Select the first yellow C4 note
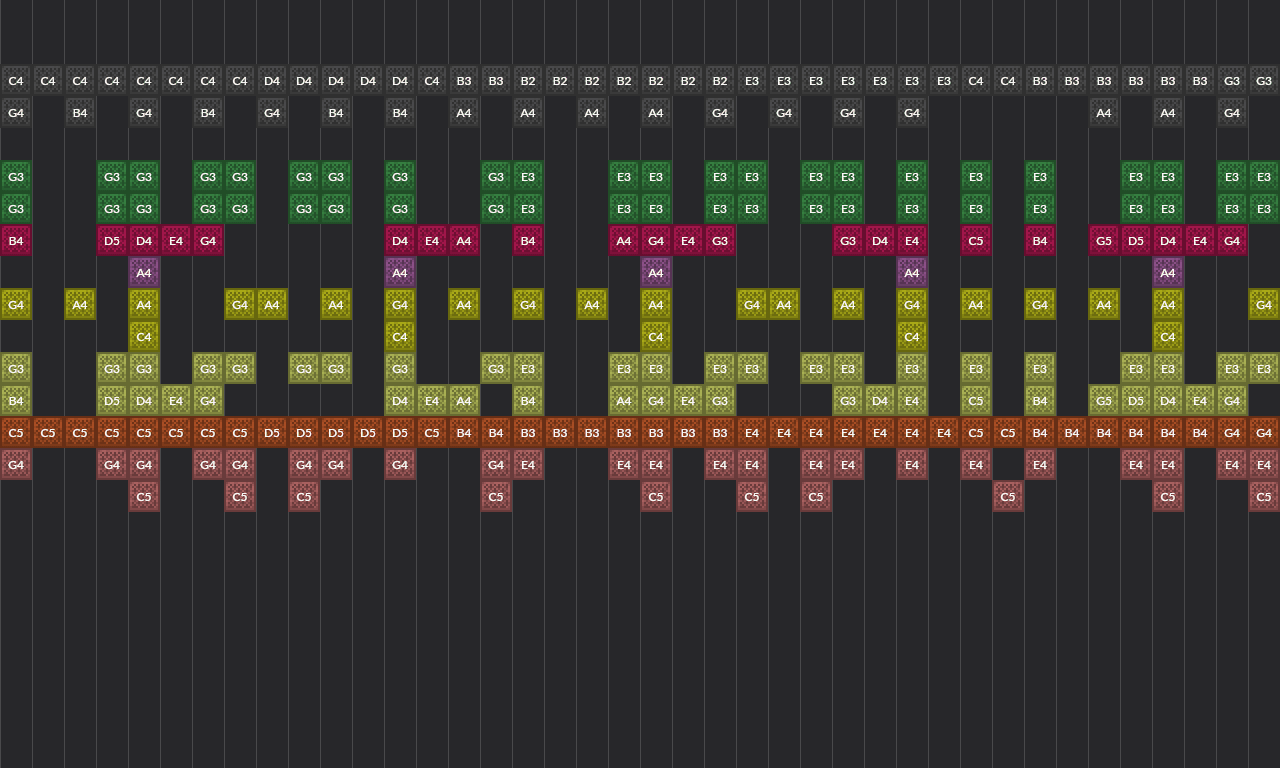This screenshot has height=768, width=1280. tap(144, 336)
